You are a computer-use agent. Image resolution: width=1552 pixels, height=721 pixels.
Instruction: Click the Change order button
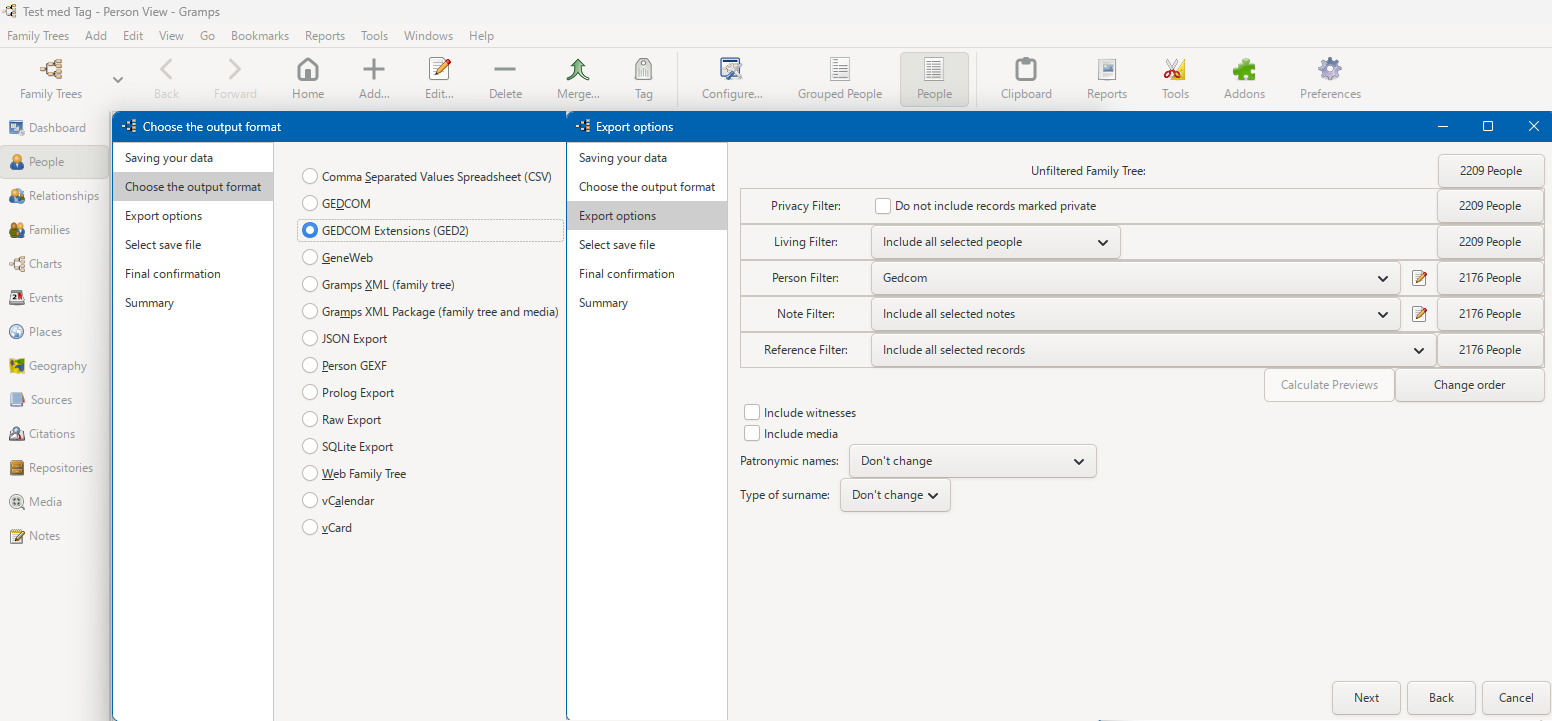[x=1469, y=385]
